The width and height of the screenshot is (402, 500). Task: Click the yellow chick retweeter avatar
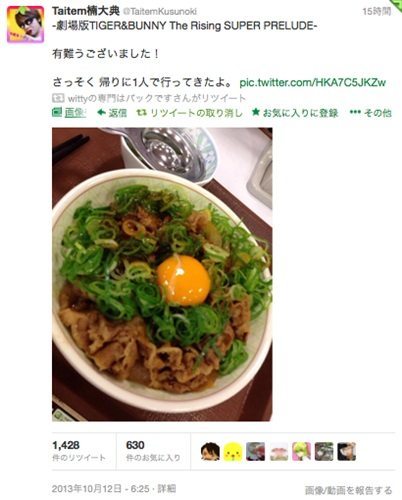233,452
